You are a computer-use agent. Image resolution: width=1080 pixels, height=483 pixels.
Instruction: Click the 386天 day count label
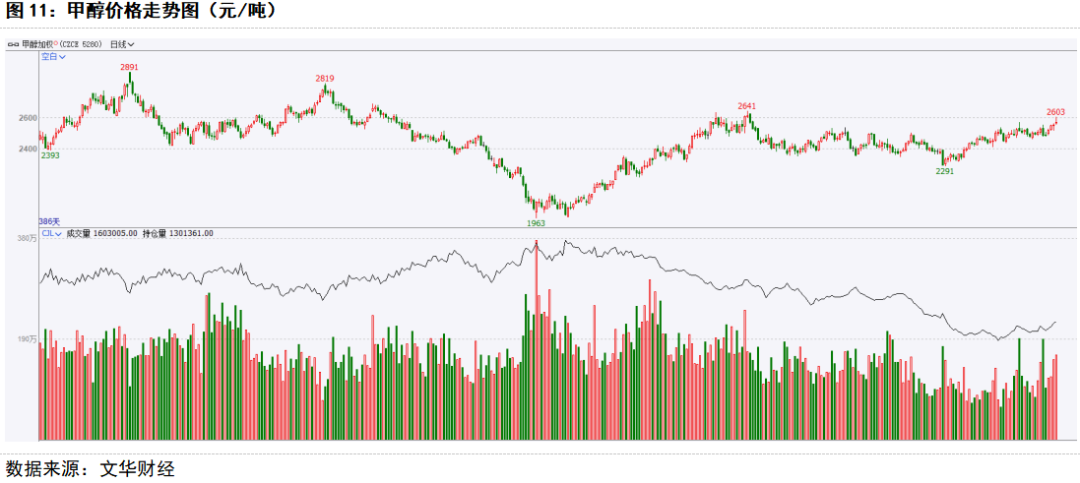(50, 221)
